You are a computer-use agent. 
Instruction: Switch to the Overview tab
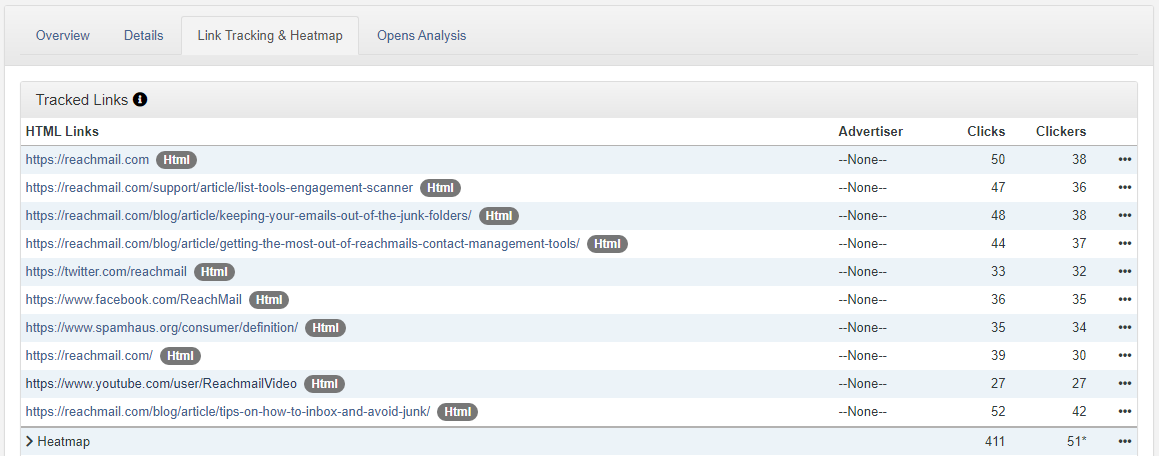click(x=63, y=36)
